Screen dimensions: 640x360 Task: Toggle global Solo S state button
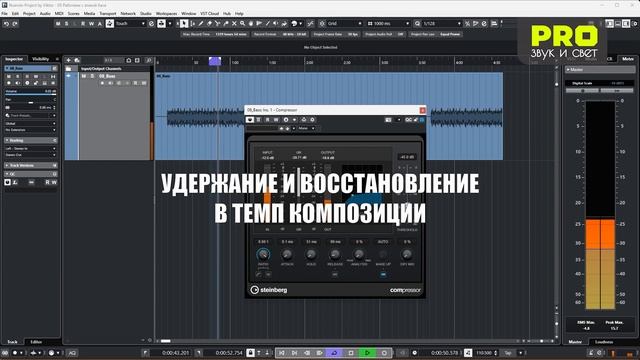click(x=67, y=24)
